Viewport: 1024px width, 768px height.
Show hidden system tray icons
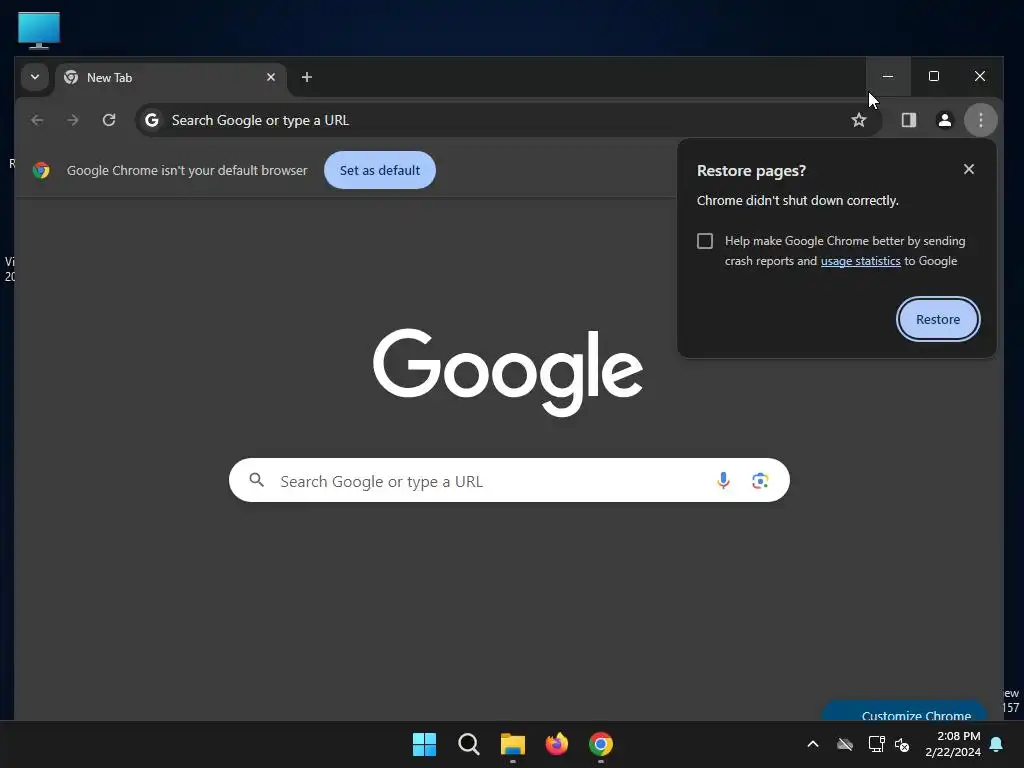pyautogui.click(x=812, y=744)
